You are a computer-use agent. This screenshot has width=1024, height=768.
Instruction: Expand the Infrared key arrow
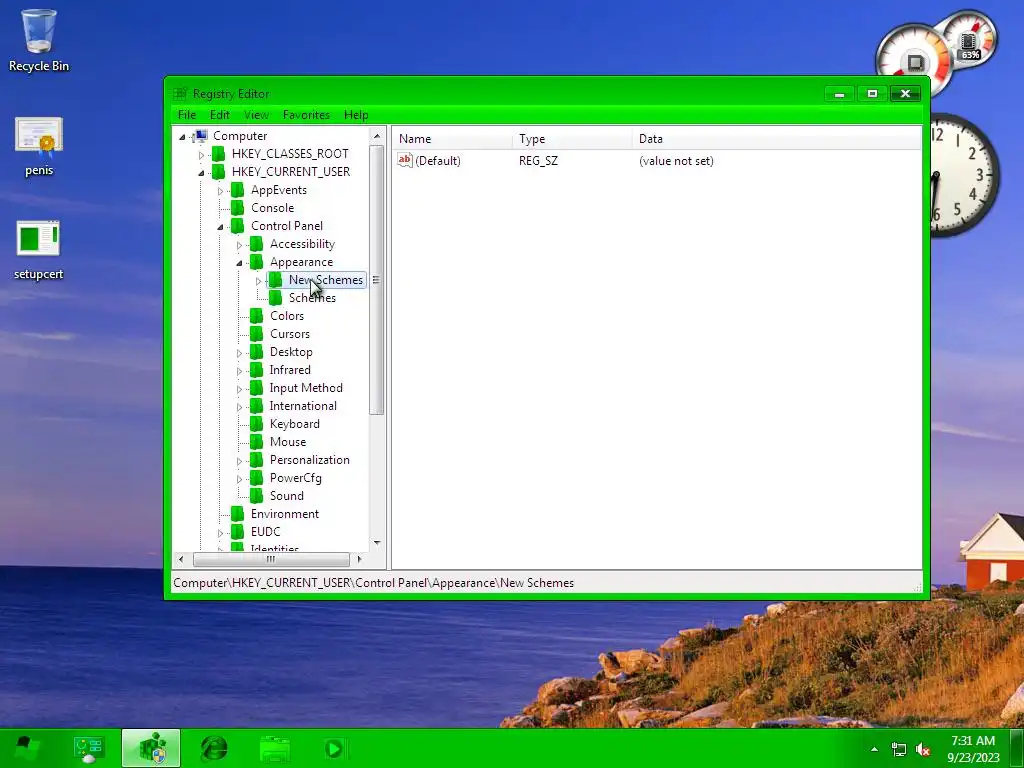tap(239, 371)
